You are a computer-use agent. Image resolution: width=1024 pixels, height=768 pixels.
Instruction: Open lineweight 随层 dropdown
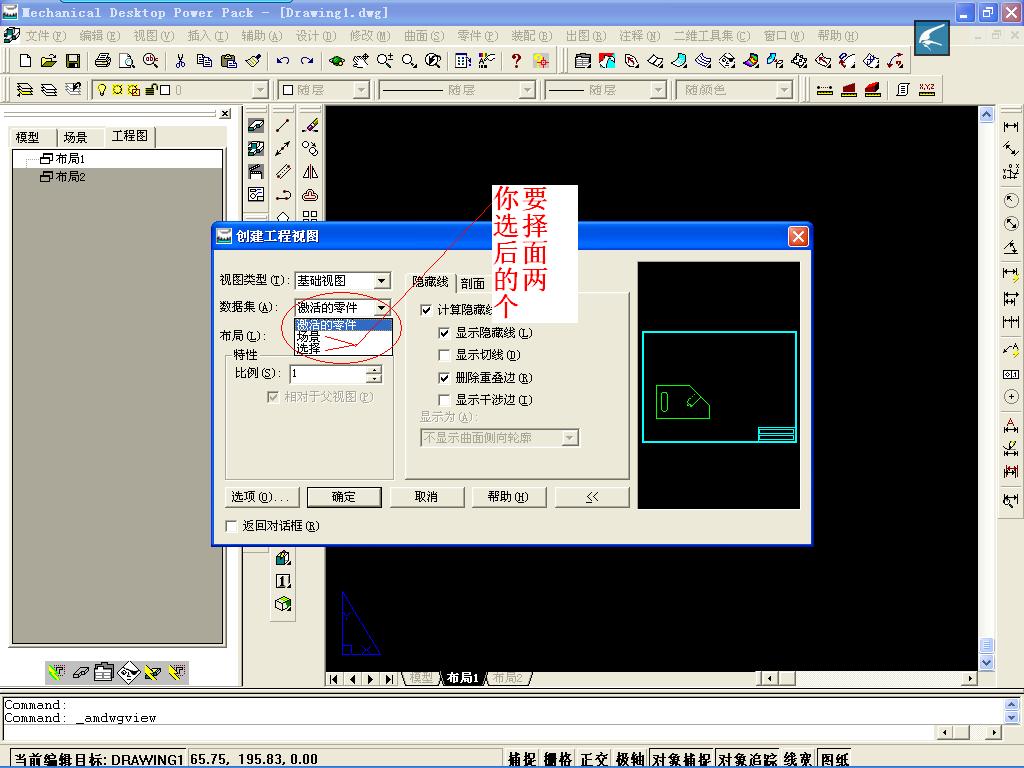(x=658, y=89)
